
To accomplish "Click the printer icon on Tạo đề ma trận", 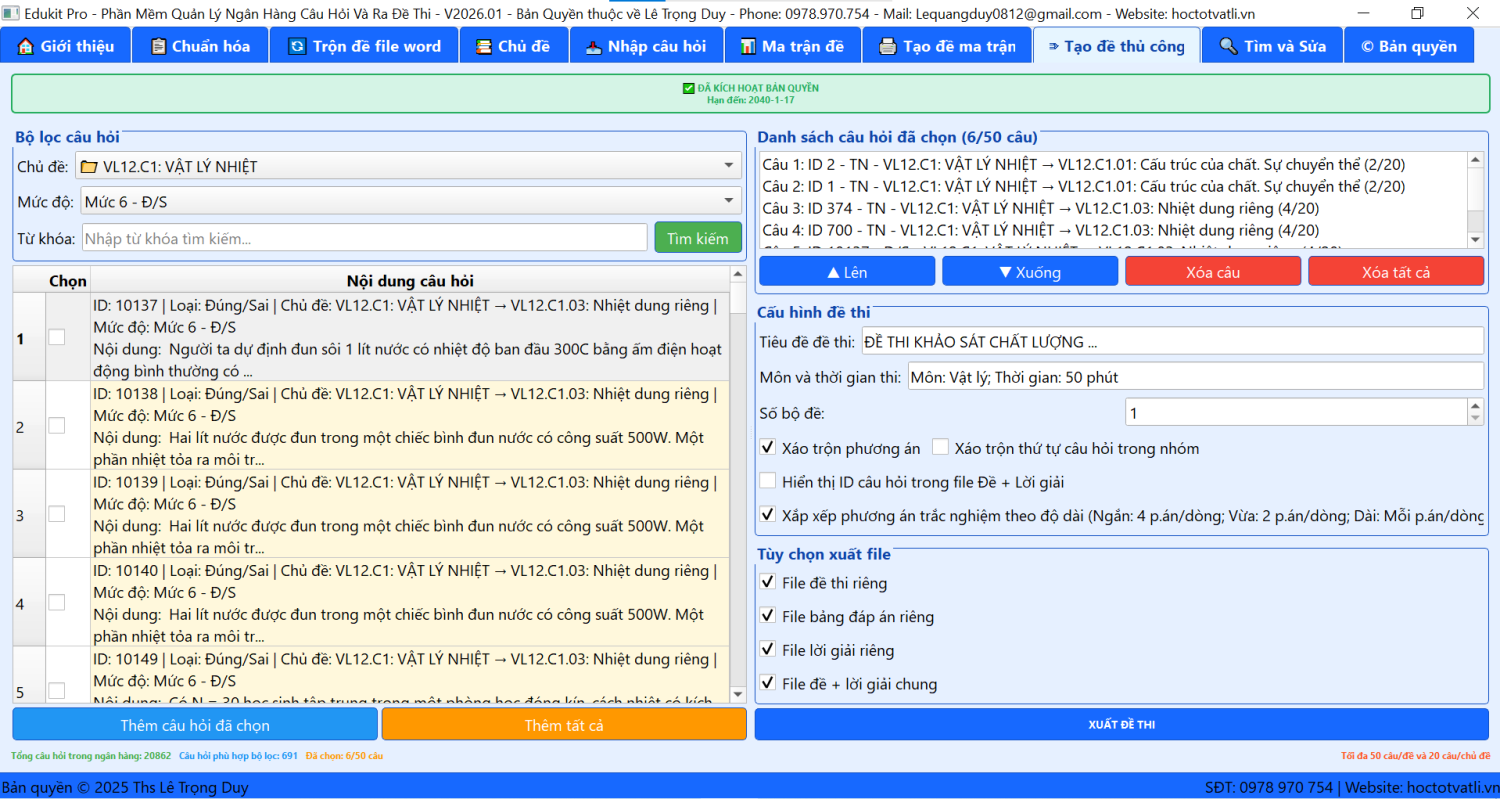I will (887, 47).
